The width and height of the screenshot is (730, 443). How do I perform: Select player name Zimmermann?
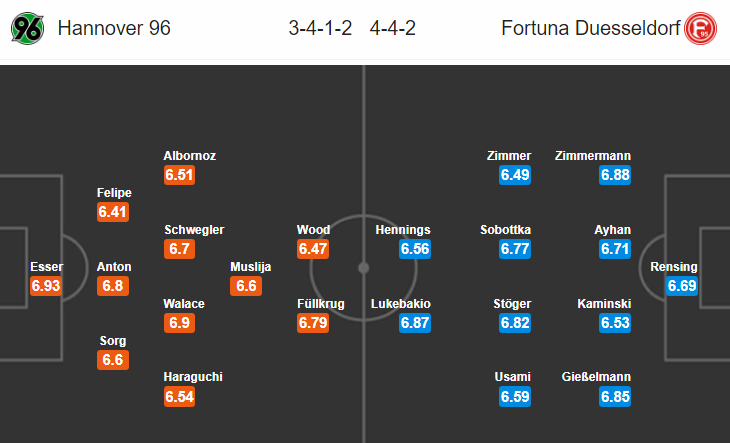coord(593,155)
